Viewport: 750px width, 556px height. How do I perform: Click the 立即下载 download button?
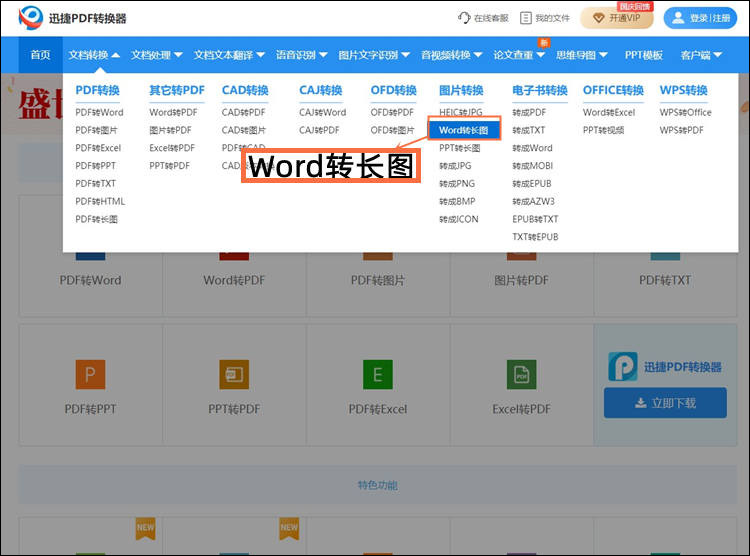click(665, 403)
